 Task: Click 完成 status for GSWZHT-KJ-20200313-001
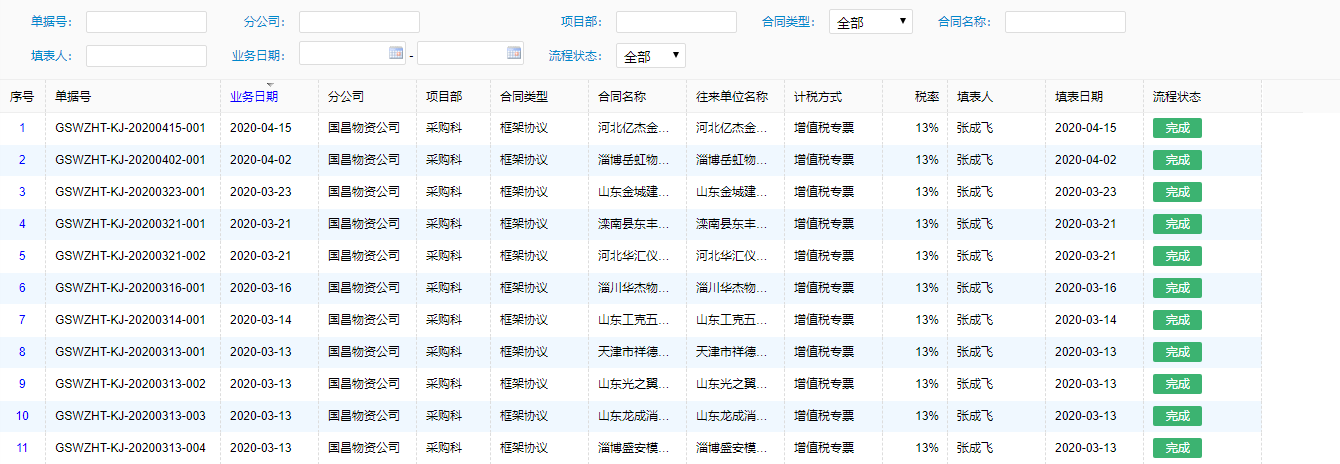1177,352
